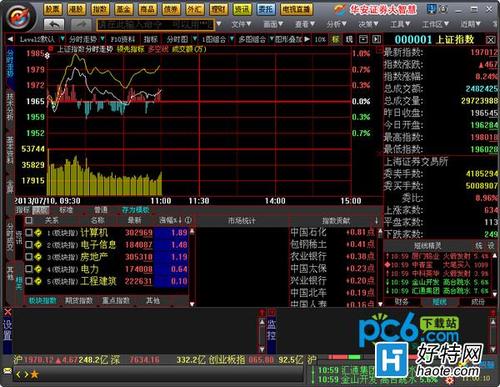Open dropdown arrow beside the command input box
Viewport: 500px width, 387px height.
(x=219, y=24)
